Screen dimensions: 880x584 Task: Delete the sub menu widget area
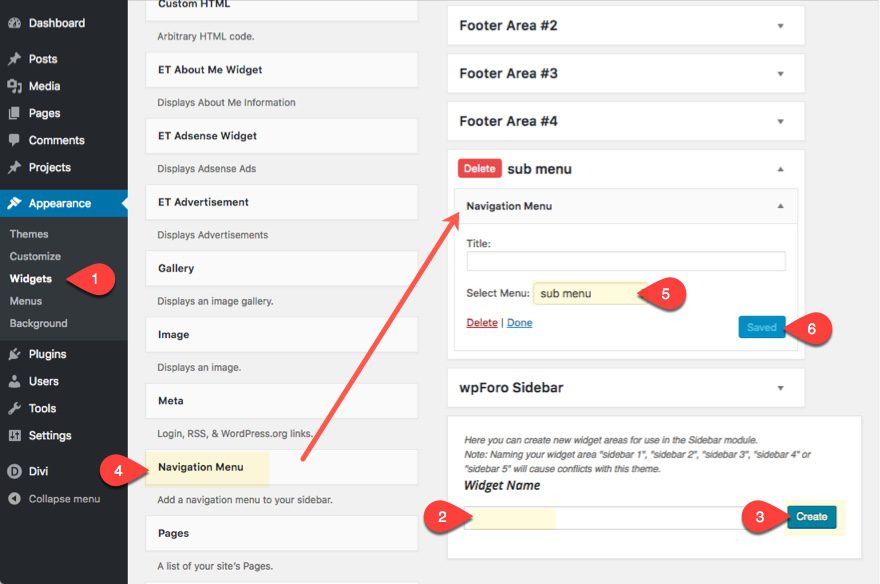479,169
